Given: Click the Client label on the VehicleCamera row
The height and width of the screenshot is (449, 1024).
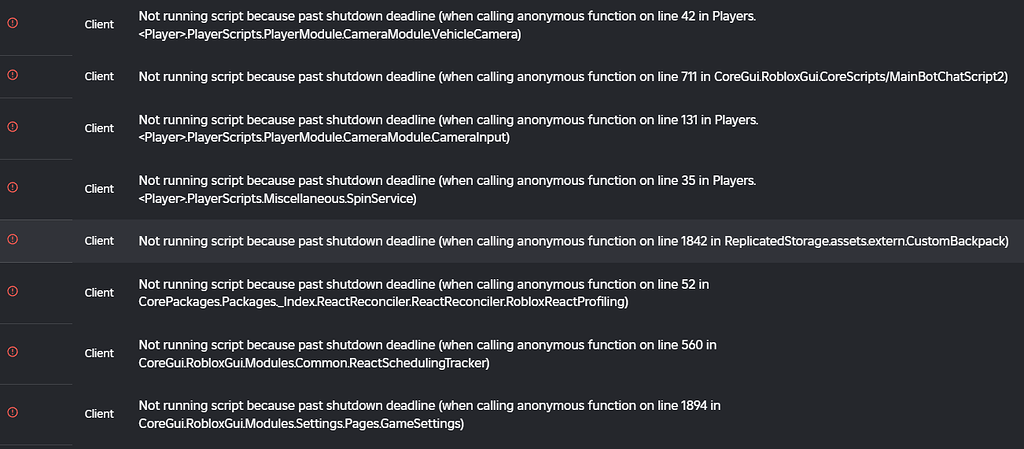Looking at the screenshot, I should click(x=99, y=24).
